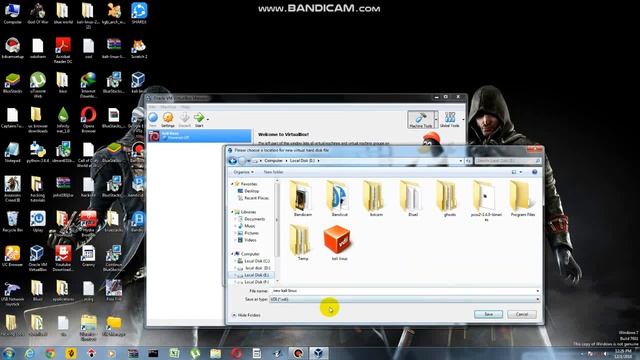Open Pictures library in navigation pane
Screen dimensions: 640x360
[x=248, y=233]
